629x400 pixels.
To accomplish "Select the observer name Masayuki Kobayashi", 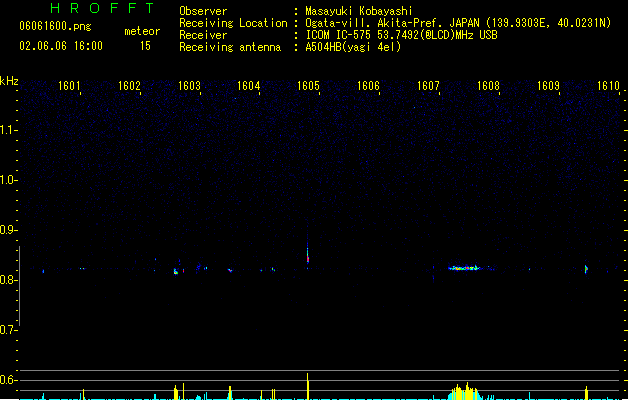I will point(359,11).
